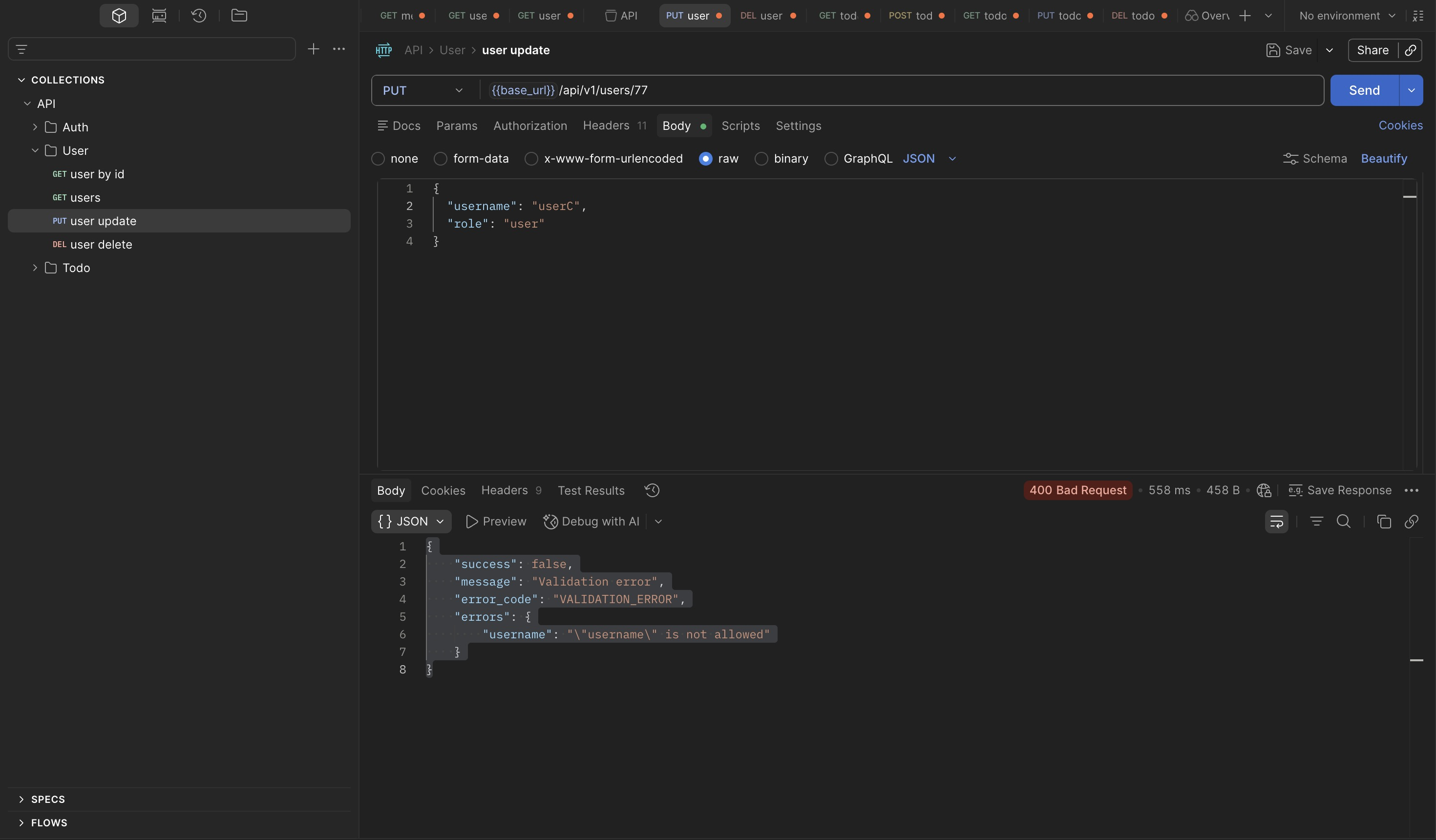Select the none body radio button

379,158
